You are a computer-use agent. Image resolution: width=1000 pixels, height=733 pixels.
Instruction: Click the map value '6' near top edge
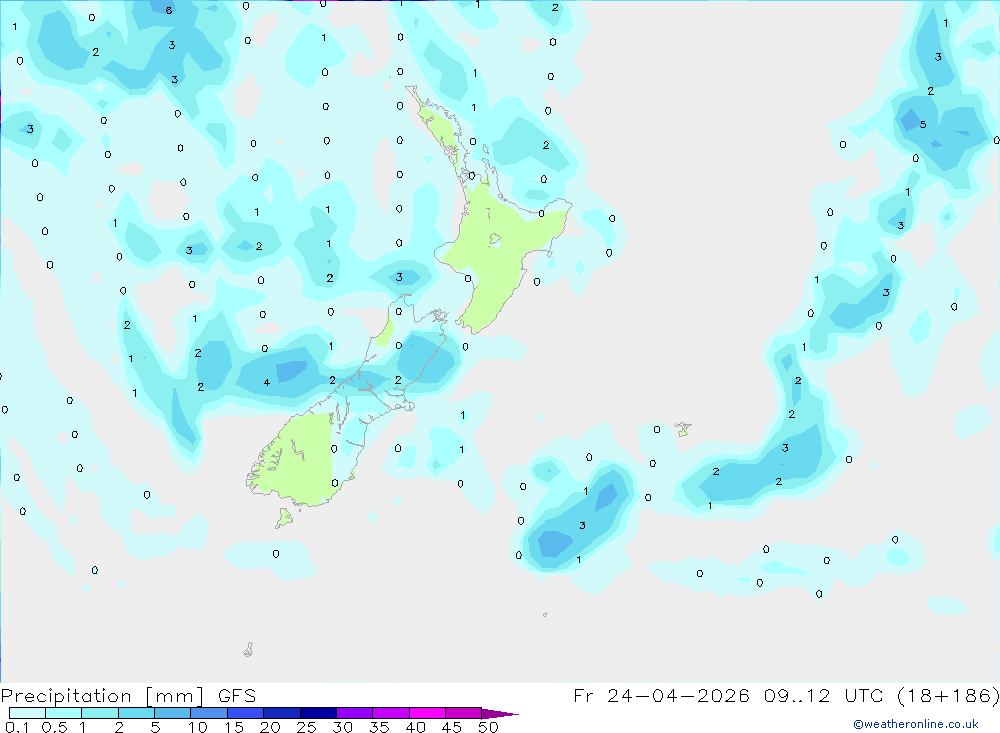coord(169,10)
